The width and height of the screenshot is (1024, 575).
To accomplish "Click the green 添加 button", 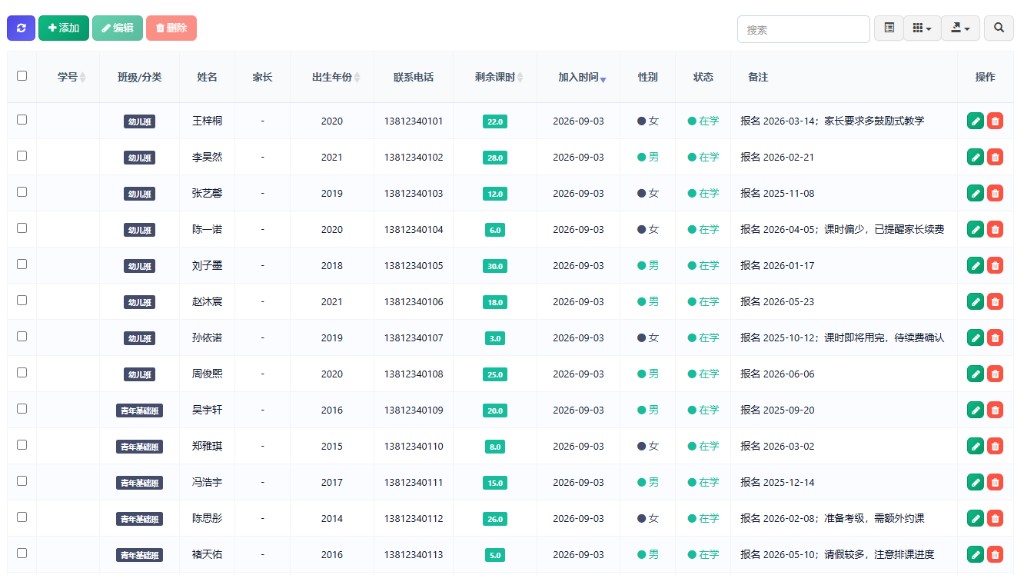I will click(63, 28).
